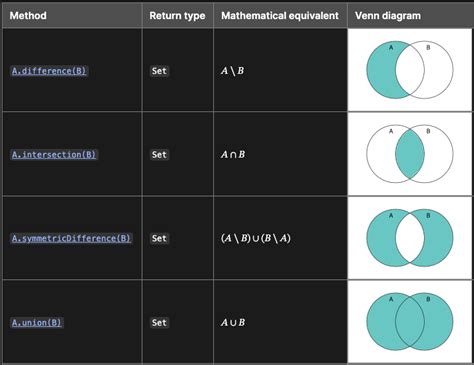Click Set return type in intersection row
Viewport: 474px width, 365px height.
point(159,155)
